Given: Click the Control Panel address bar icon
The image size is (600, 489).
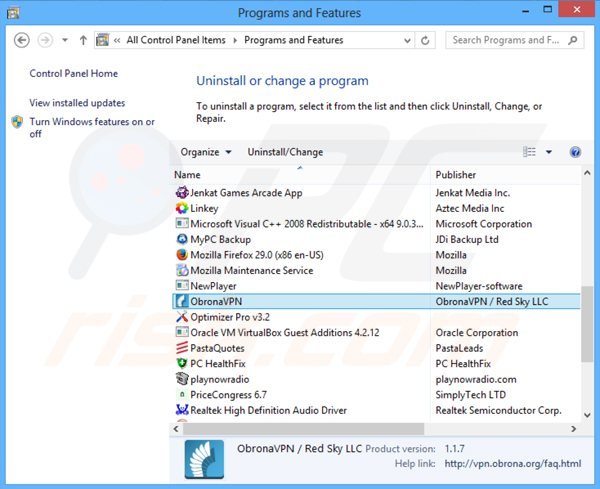Looking at the screenshot, I should [103, 40].
